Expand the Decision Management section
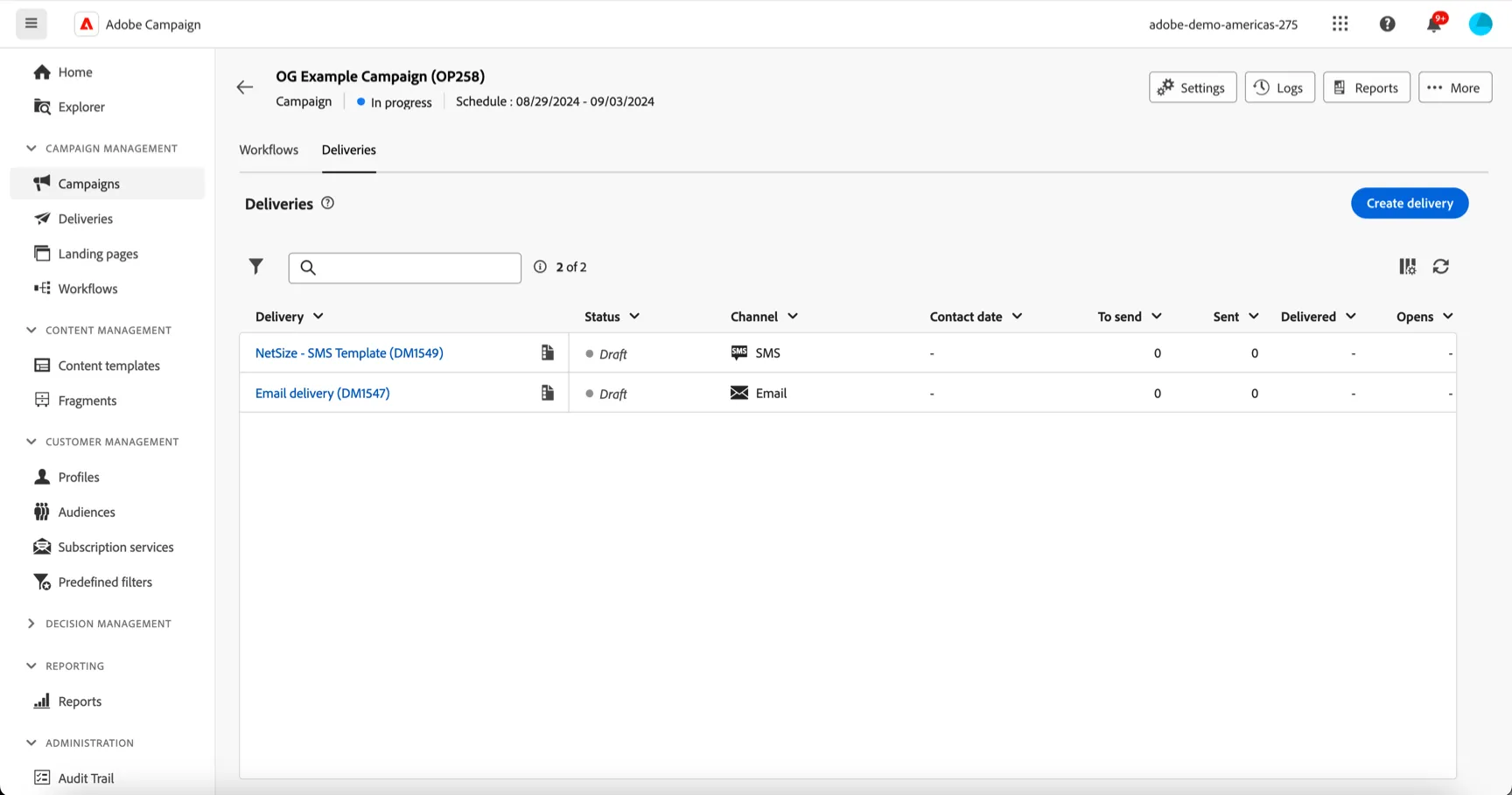Screen dimensions: 1512x795 coord(31,624)
